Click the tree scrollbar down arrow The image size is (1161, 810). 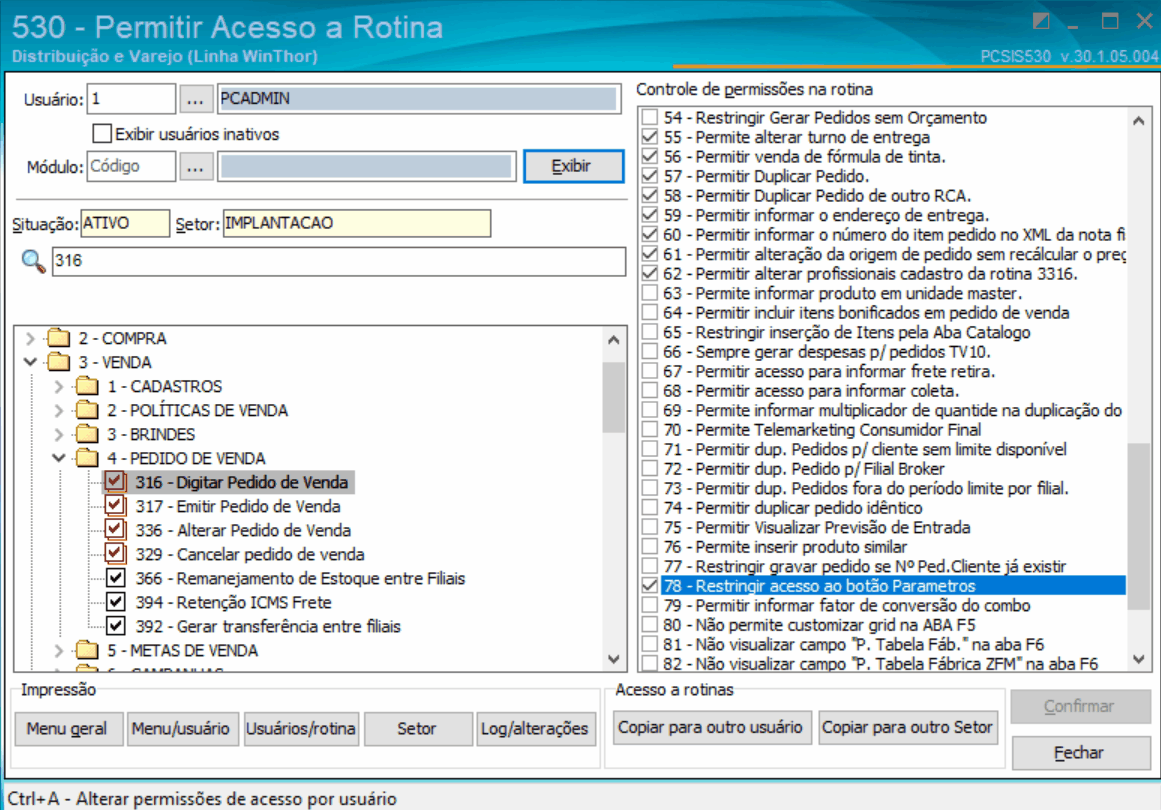pos(613,659)
